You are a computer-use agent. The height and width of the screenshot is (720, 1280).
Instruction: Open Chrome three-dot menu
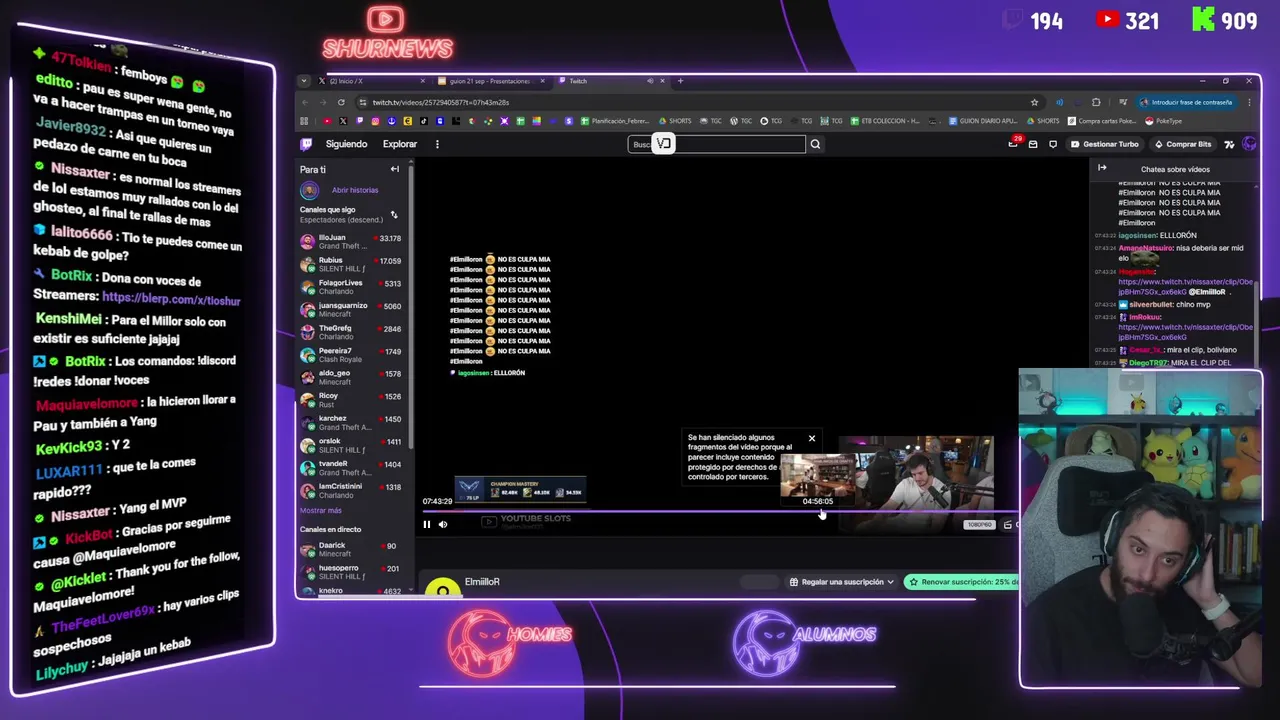tap(1250, 102)
